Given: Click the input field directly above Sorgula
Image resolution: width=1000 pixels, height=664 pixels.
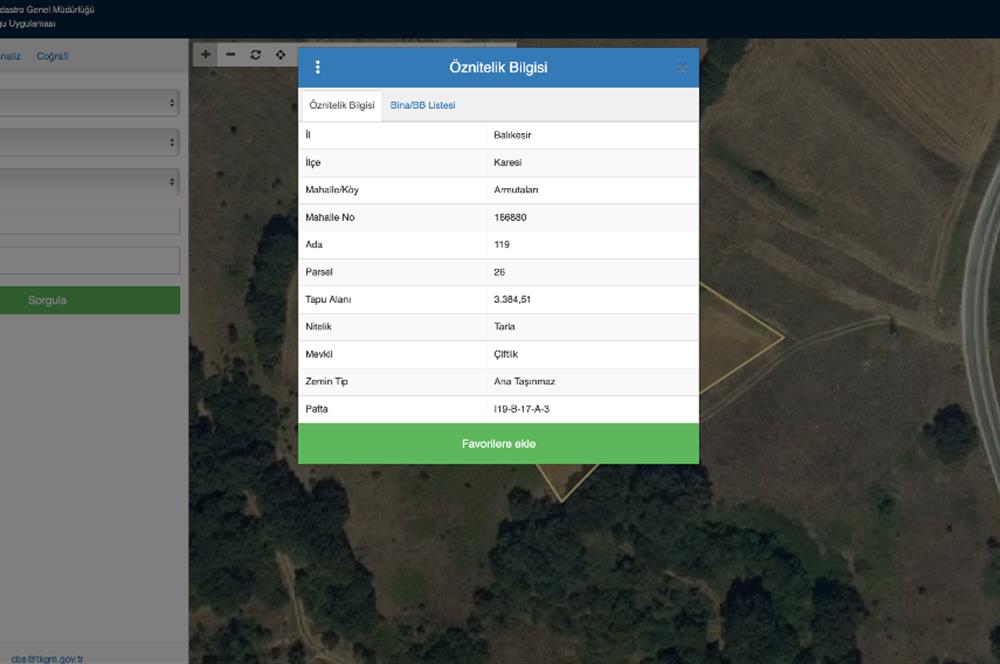Looking at the screenshot, I should (x=90, y=261).
